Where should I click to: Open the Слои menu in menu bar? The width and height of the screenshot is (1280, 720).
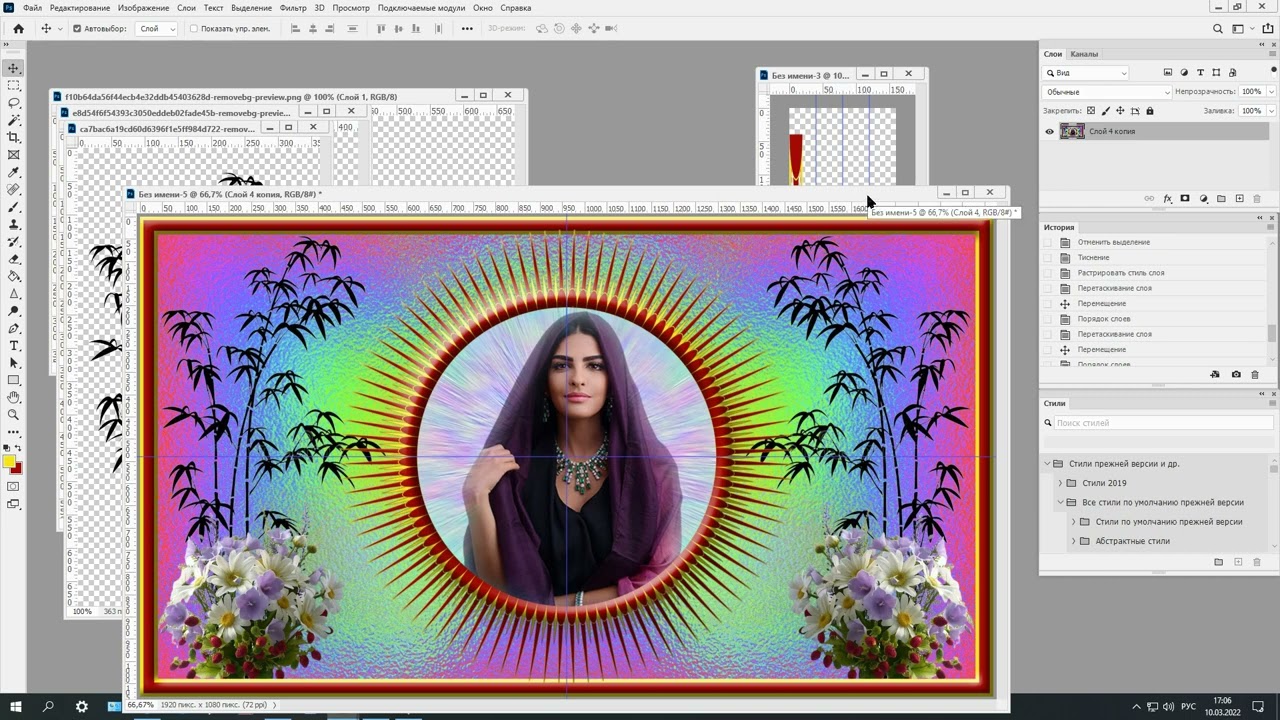click(x=186, y=8)
